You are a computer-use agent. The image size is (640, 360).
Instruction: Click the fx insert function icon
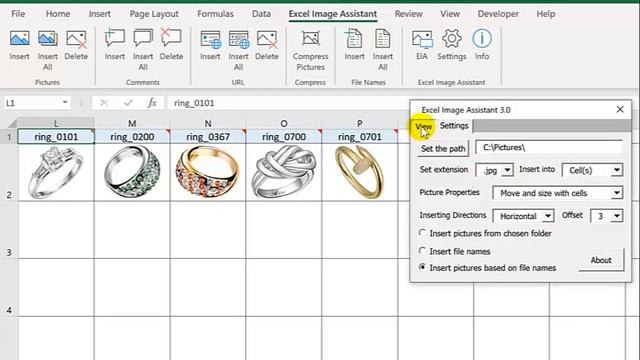[152, 103]
